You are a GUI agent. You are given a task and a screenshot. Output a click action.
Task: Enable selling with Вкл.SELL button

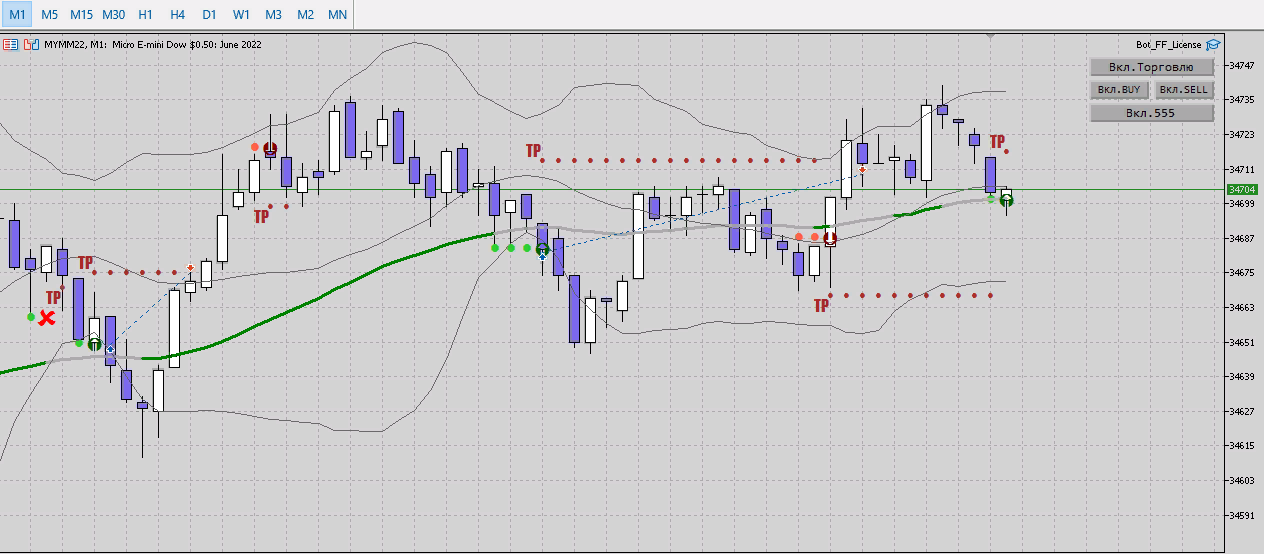(x=1183, y=90)
